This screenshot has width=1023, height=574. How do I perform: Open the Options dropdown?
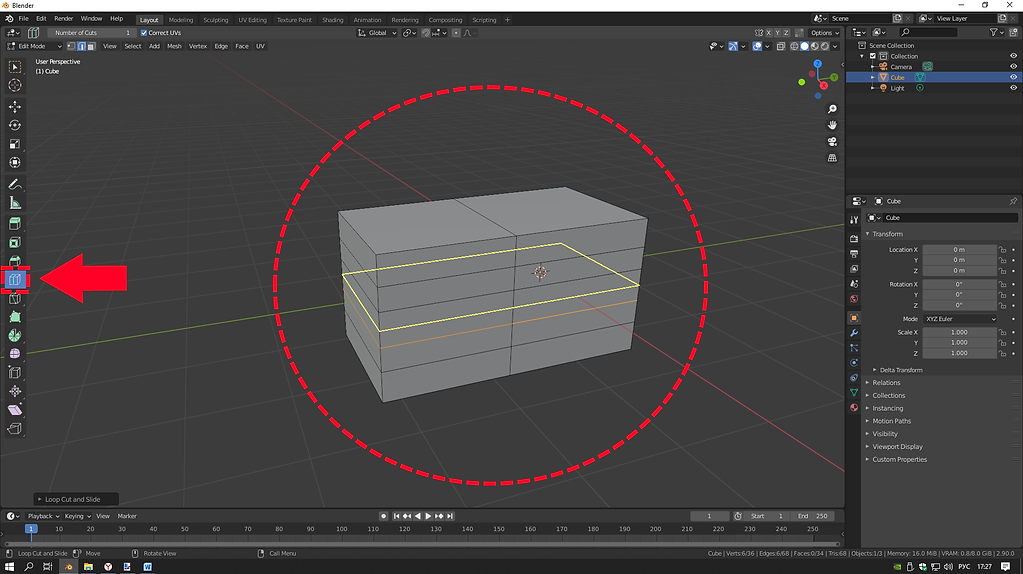(x=825, y=33)
